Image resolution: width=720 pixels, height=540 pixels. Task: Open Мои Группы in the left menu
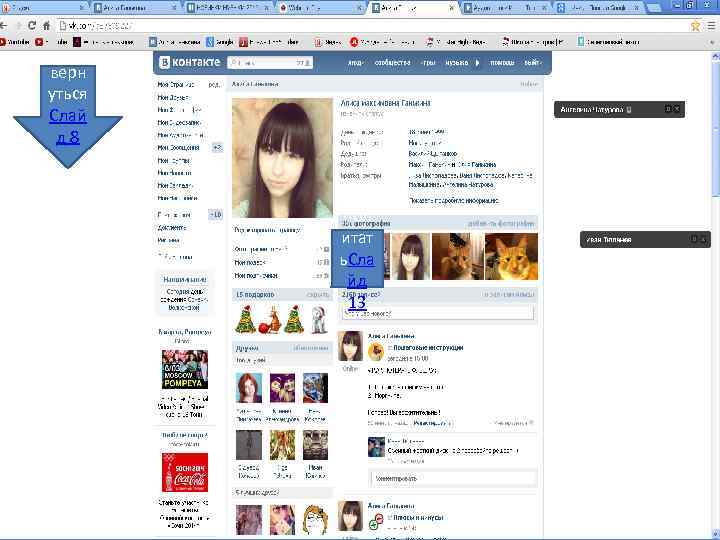tap(174, 160)
